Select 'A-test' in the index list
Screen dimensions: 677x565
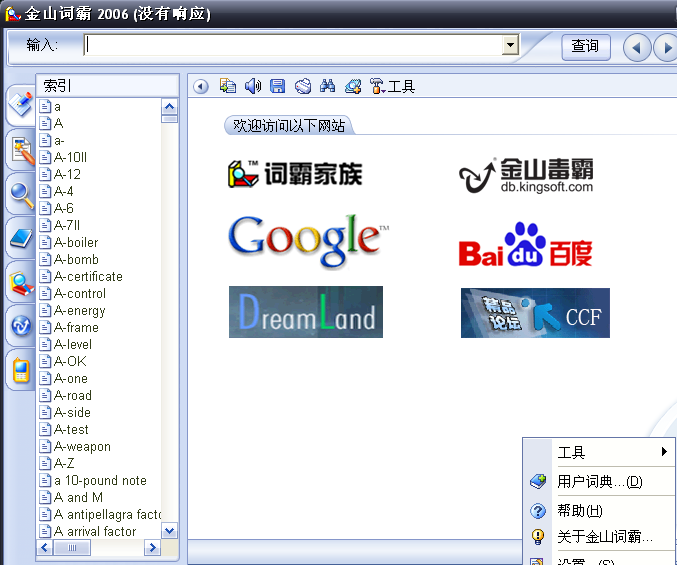(x=71, y=429)
